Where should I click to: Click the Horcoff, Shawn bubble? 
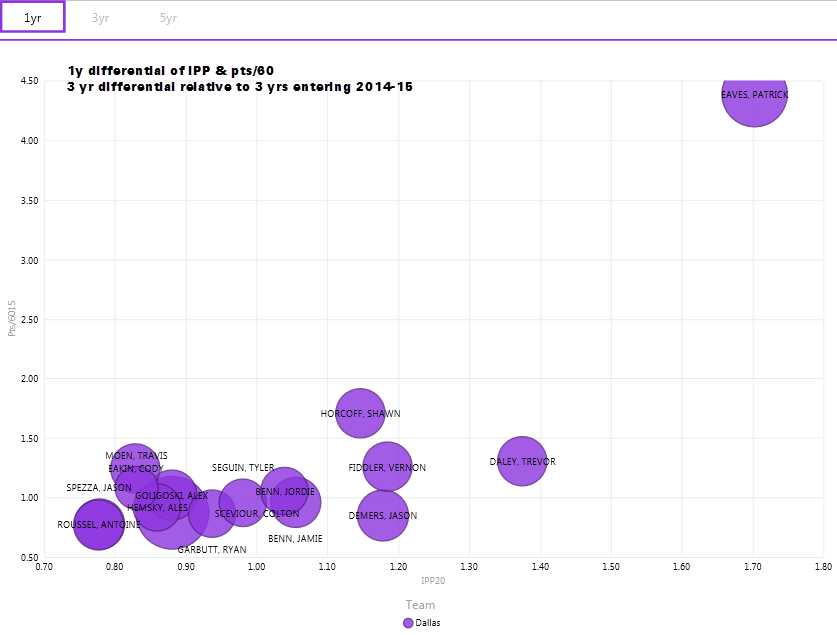360,413
